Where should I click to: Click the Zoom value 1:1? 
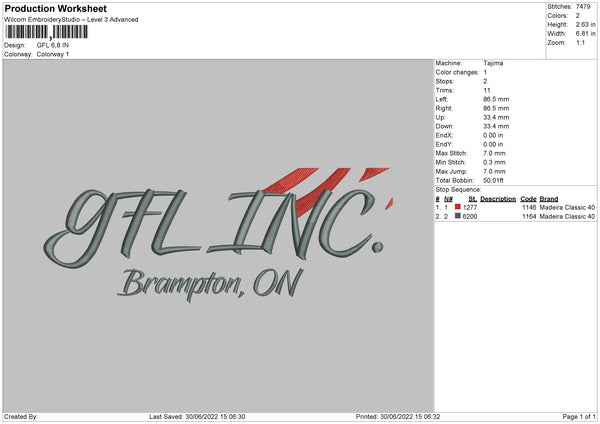click(580, 42)
